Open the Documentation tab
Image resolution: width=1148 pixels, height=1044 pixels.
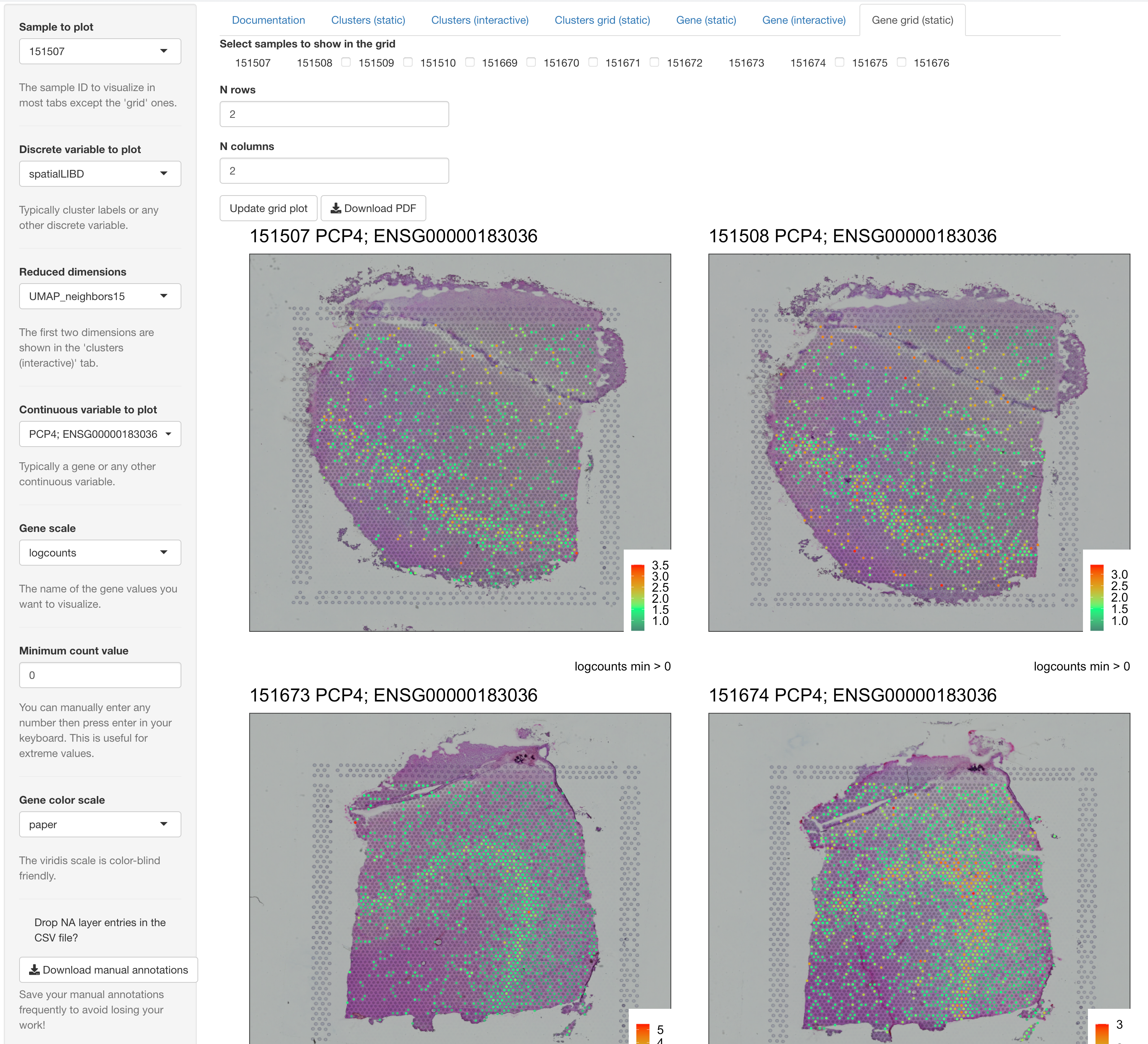[x=268, y=21]
